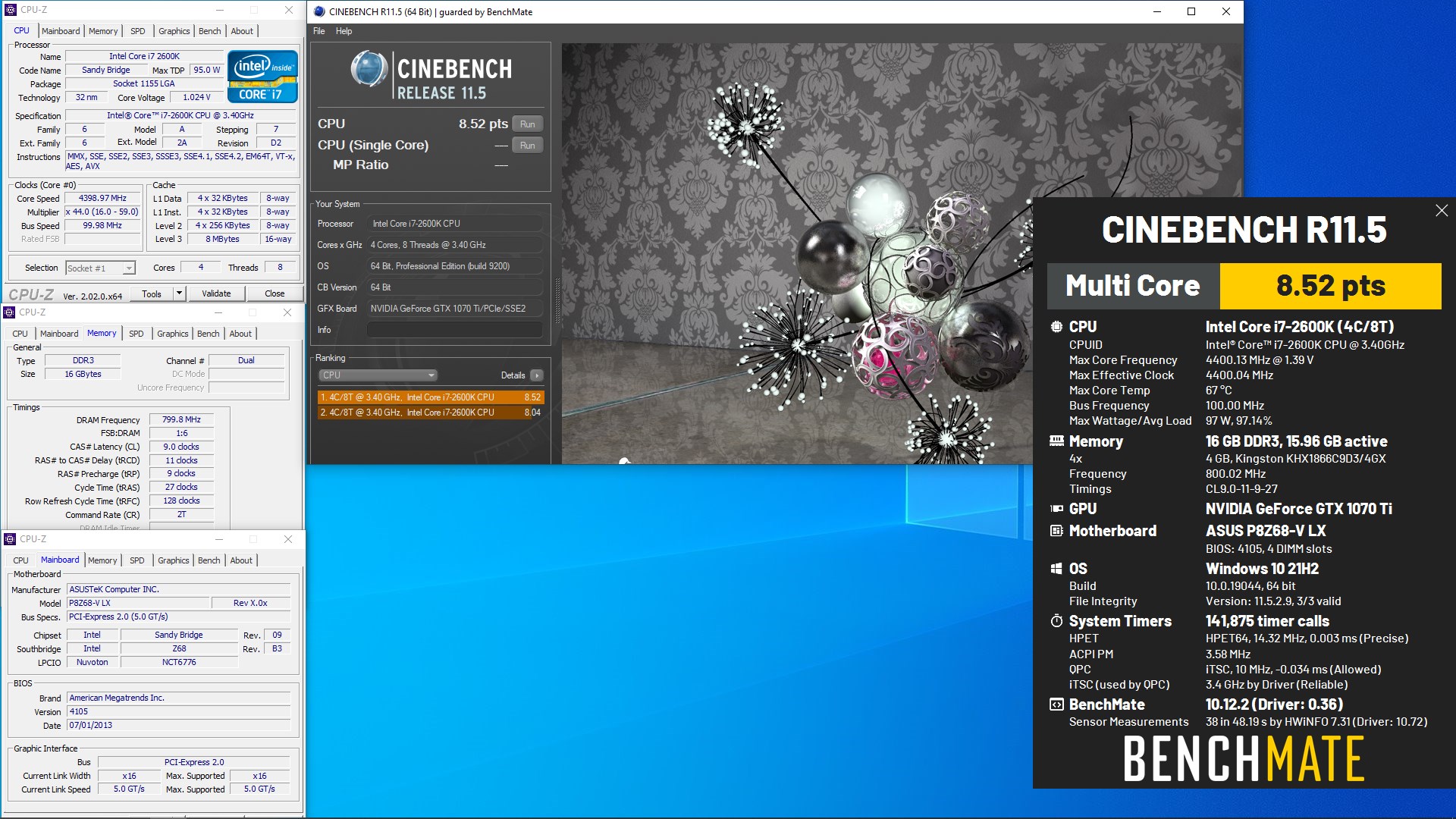Viewport: 1456px width, 819px height.
Task: Click the Cinebench sphere logo icon
Action: pyautogui.click(x=369, y=69)
